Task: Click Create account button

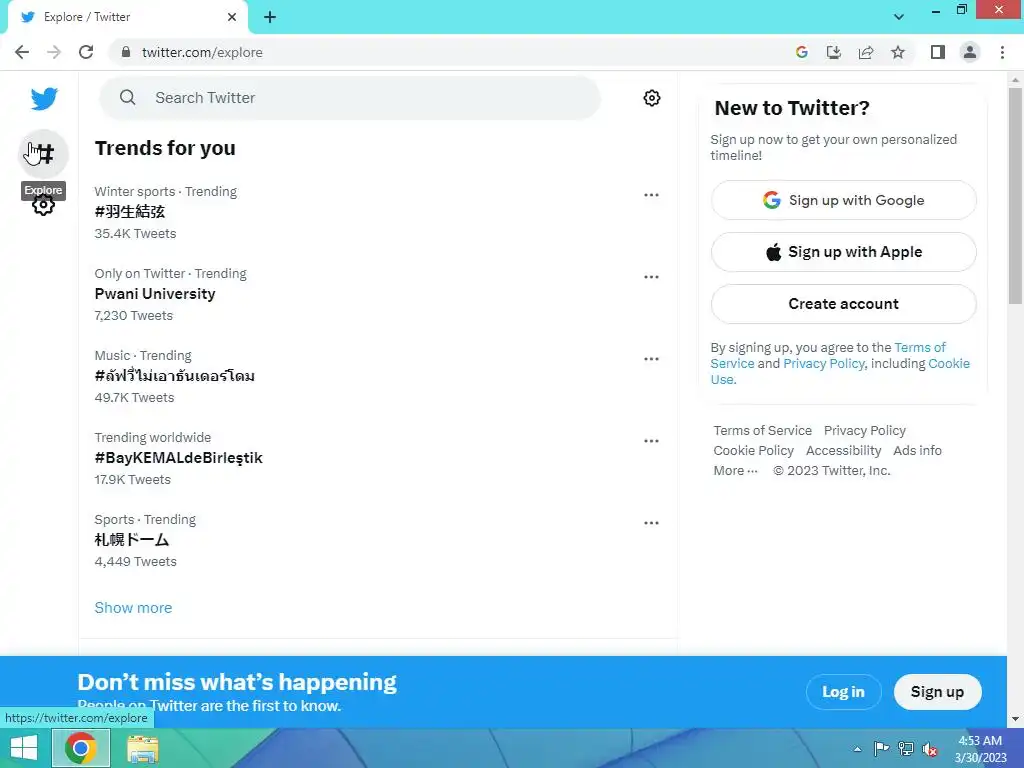Action: coord(843,304)
